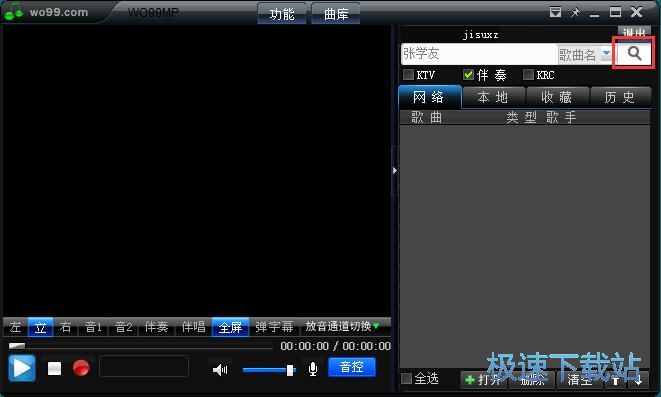Click the 打开 open button
Screen dimensions: 661x397
[484, 380]
